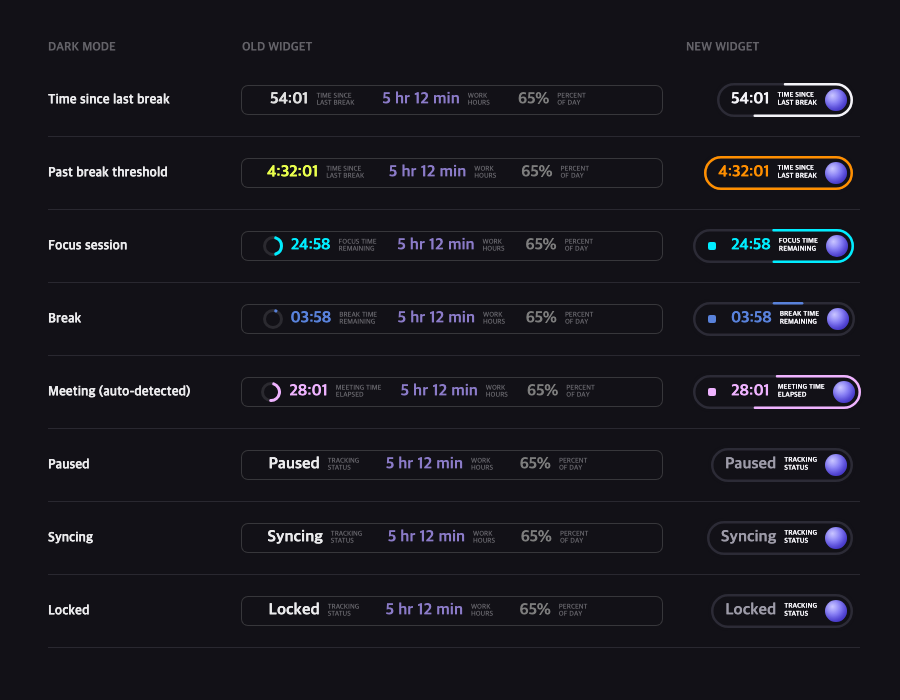Click 5 hr 12 min in Syncing row
The image size is (900, 700).
tap(426, 536)
